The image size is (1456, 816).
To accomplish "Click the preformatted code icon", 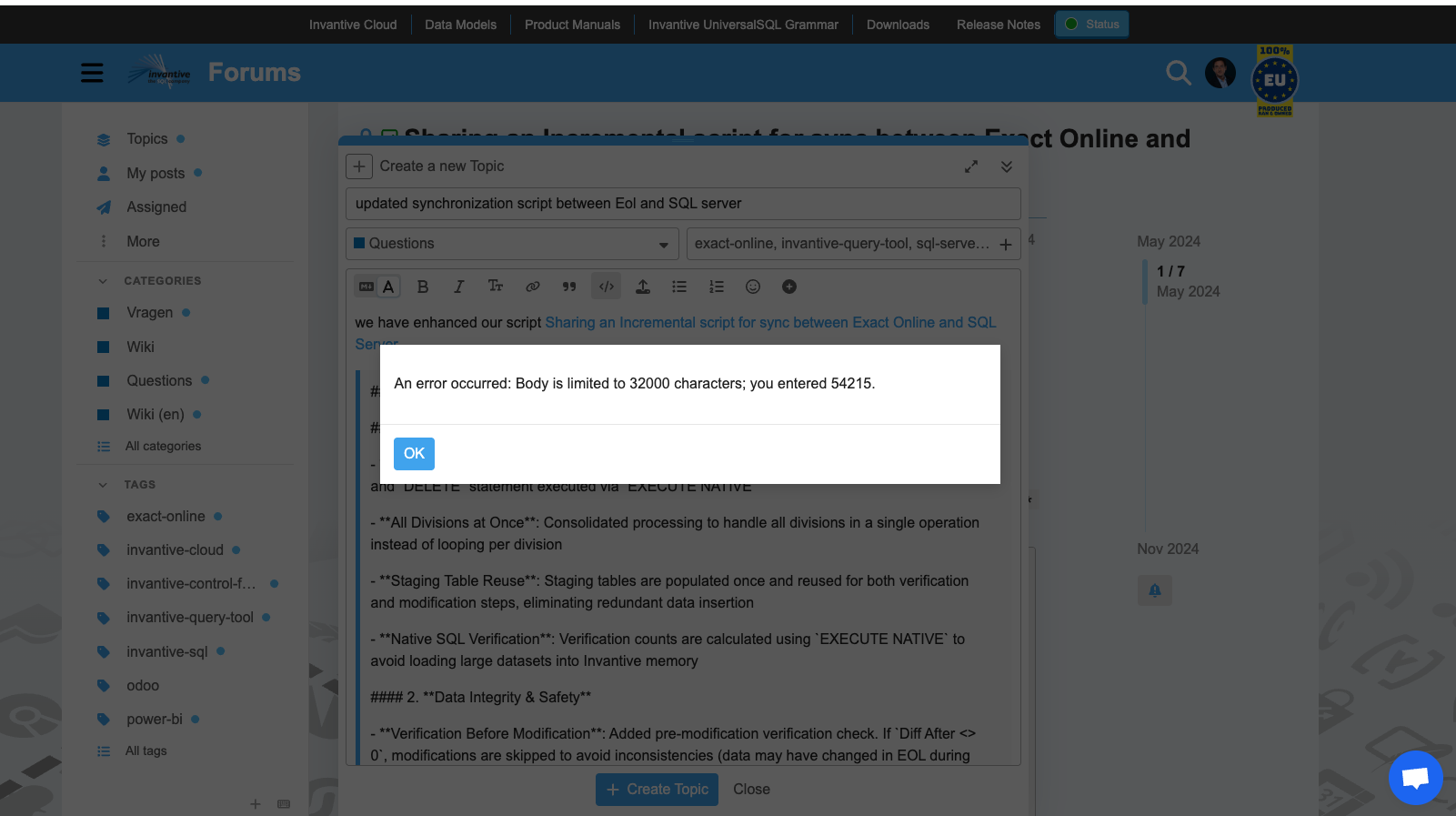I will (x=607, y=287).
